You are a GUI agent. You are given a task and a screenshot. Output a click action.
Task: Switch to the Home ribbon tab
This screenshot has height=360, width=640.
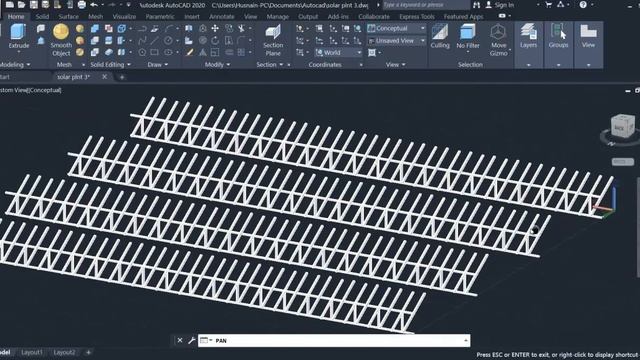click(x=16, y=17)
